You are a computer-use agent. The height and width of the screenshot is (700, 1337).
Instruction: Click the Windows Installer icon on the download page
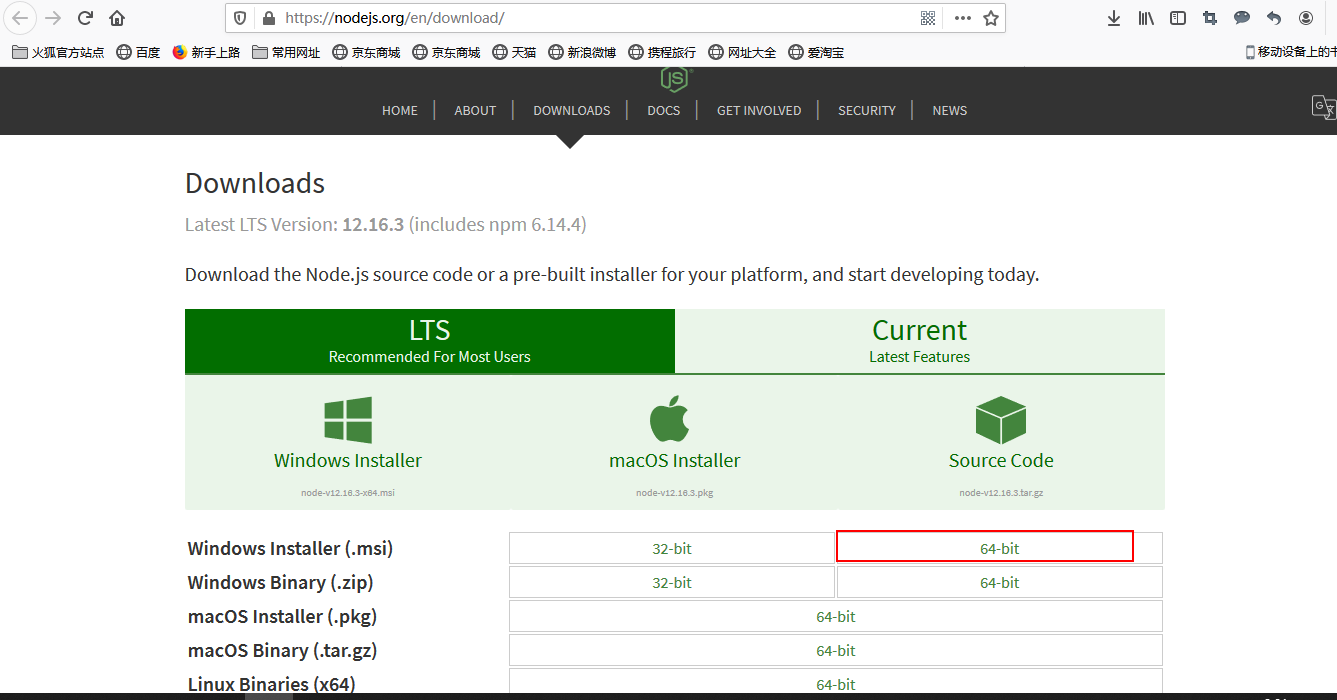(347, 418)
